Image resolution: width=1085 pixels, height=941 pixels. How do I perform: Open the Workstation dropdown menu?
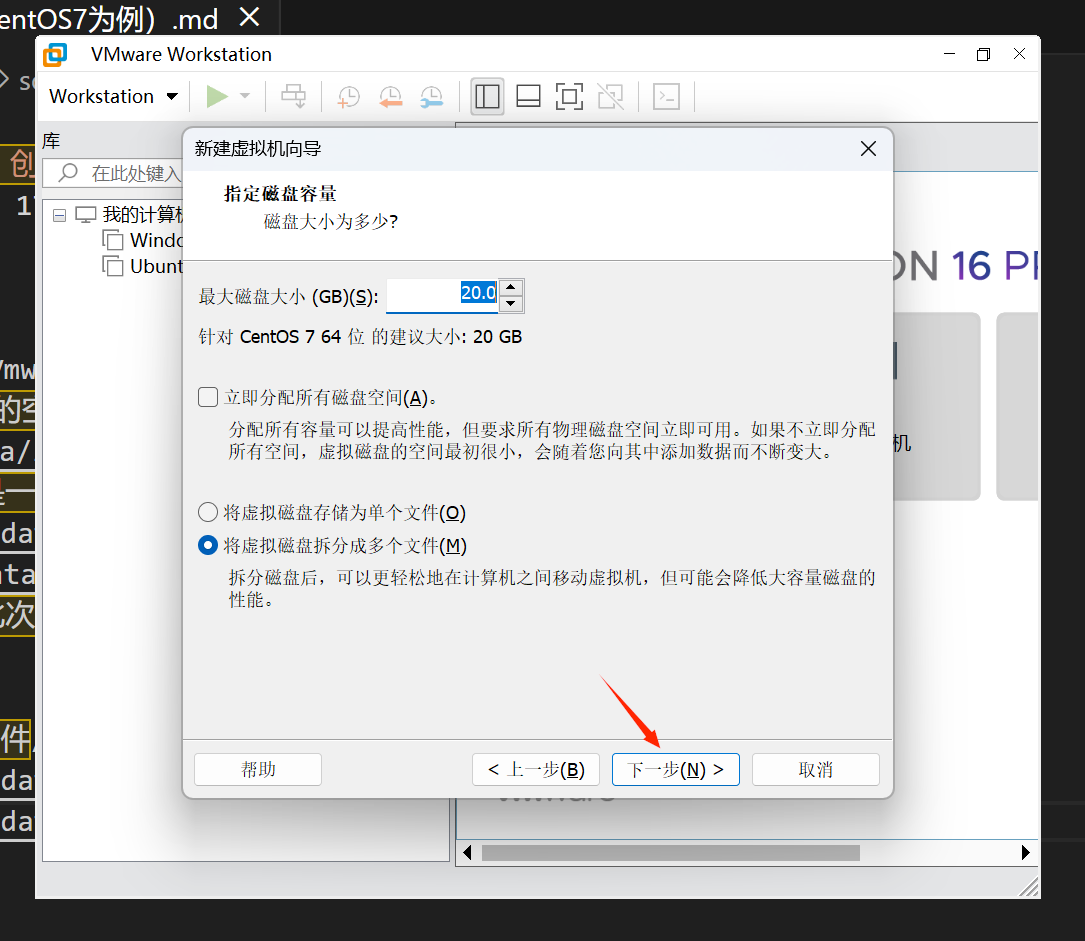pos(113,96)
